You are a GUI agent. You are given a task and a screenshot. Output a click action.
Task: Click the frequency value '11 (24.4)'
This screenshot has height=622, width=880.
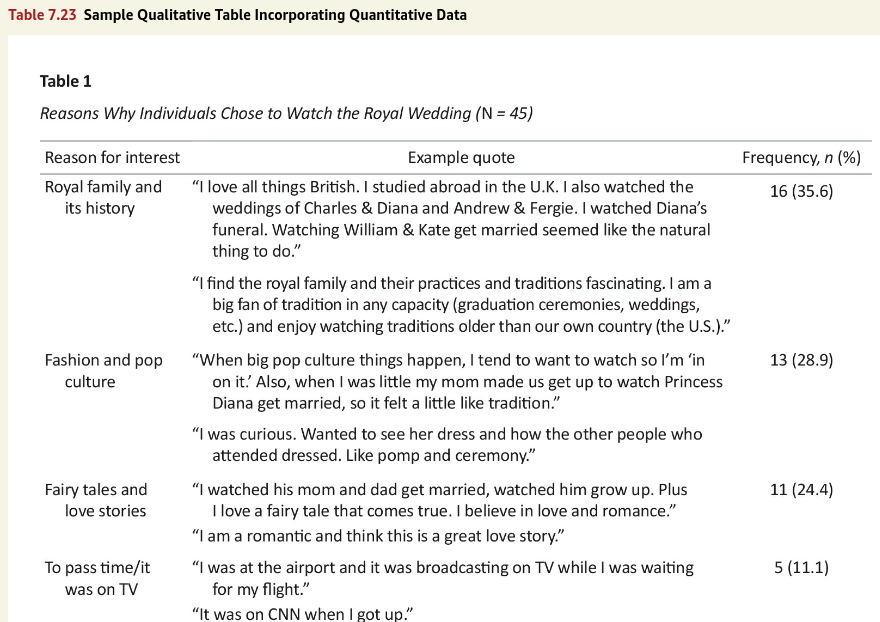pyautogui.click(x=801, y=490)
